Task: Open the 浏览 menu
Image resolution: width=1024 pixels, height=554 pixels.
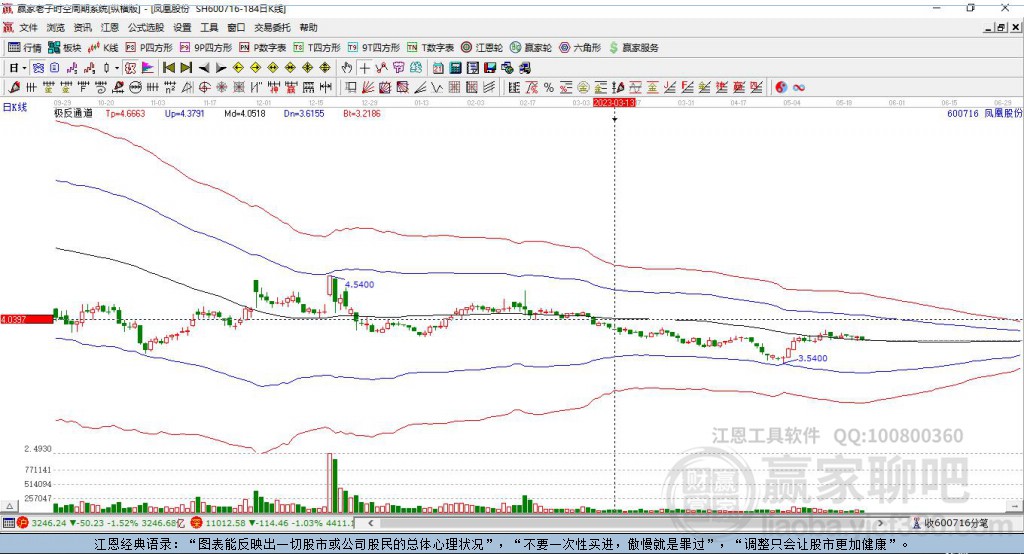Action: [x=56, y=27]
